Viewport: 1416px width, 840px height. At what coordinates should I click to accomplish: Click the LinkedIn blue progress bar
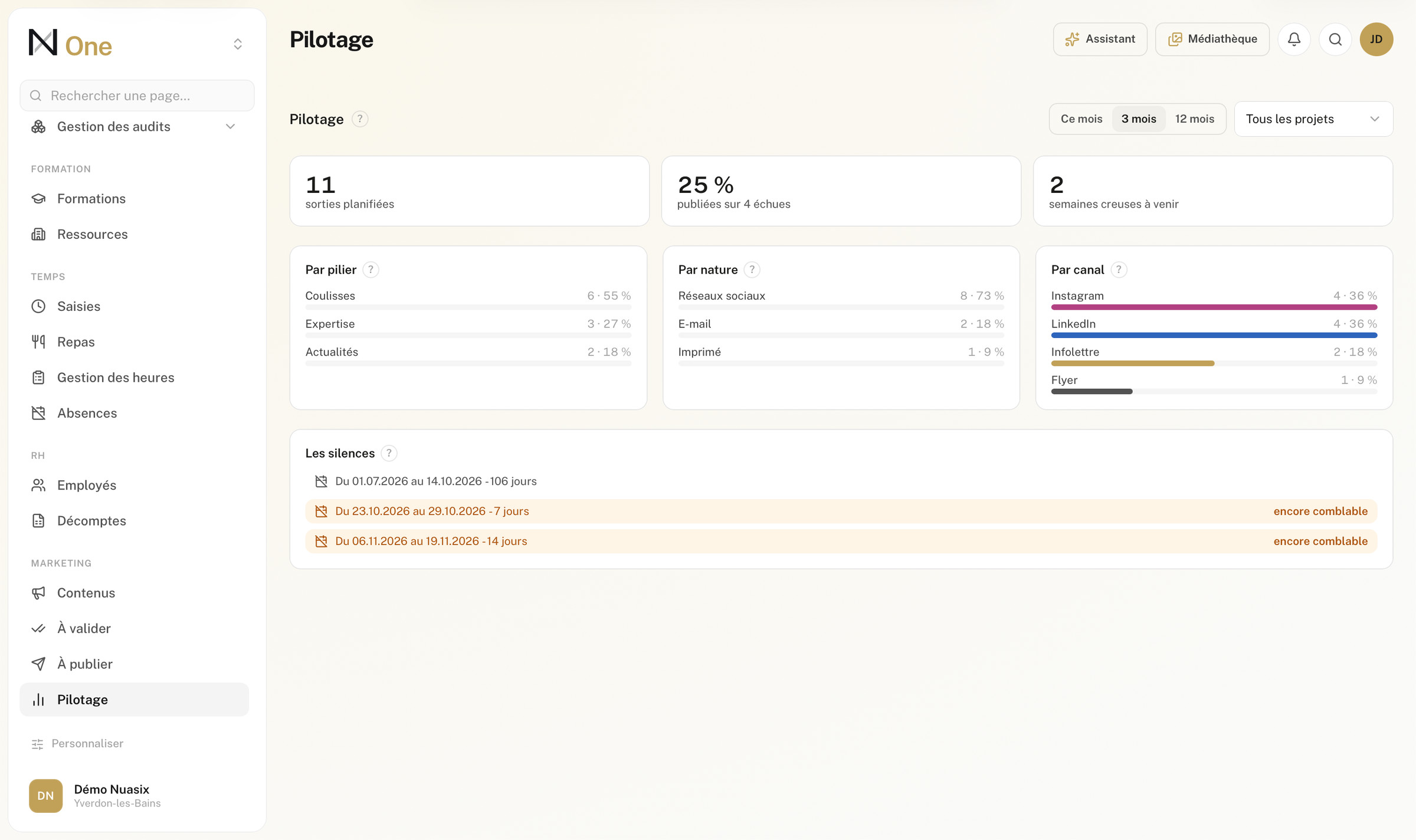pos(1214,335)
